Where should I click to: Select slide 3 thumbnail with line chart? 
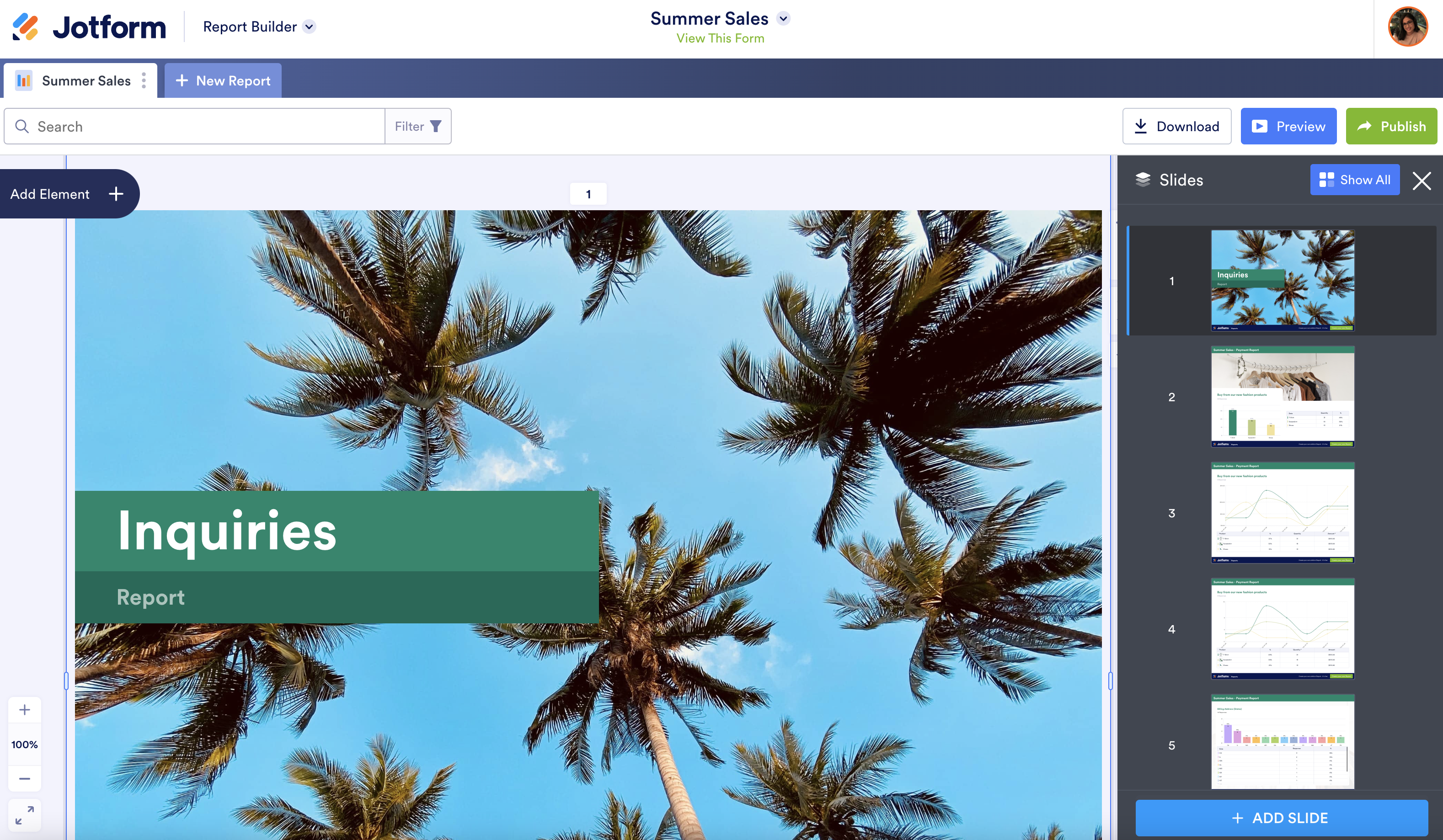tap(1282, 513)
